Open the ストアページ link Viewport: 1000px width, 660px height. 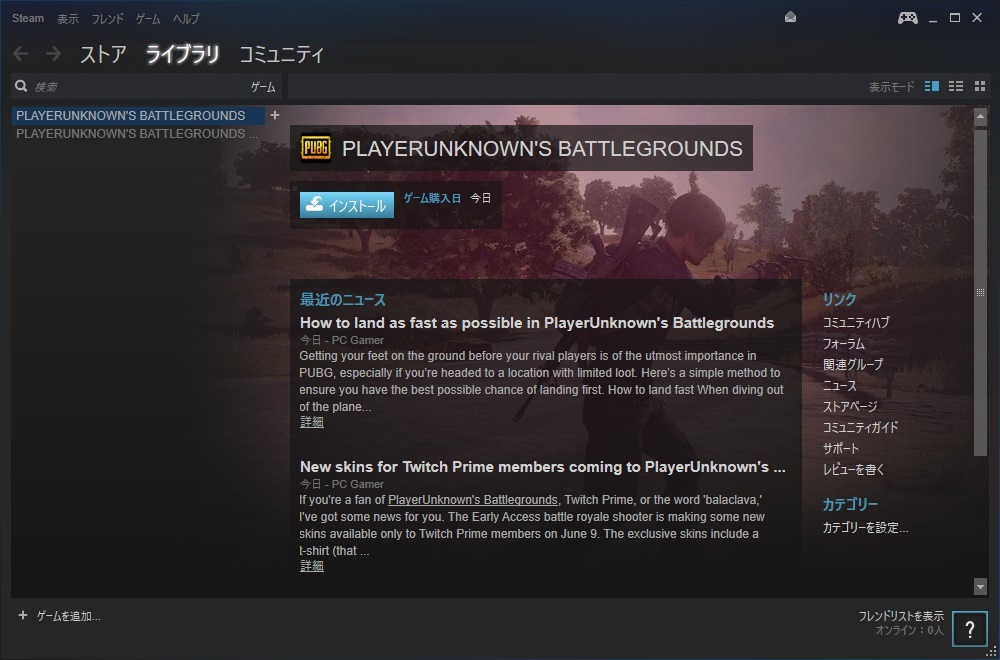850,407
